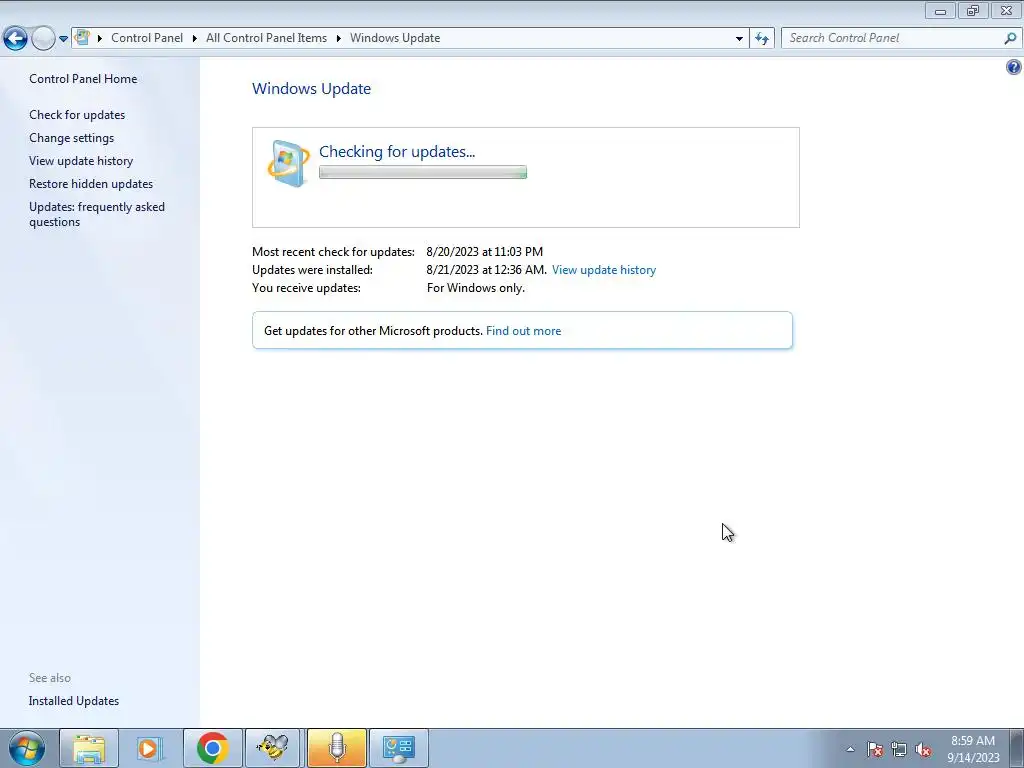Select the All Control Panel Items breadcrumb
Image resolution: width=1024 pixels, height=768 pixels.
[266, 38]
